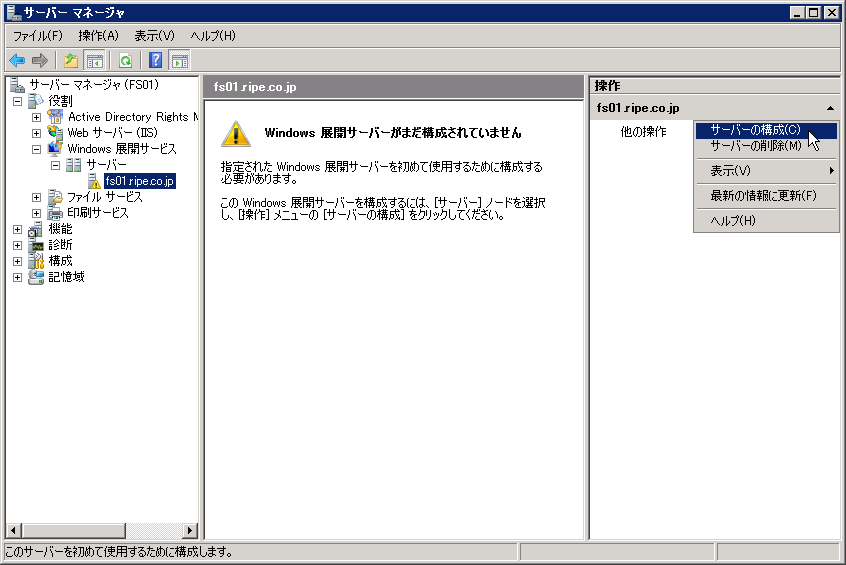Expand the 機能 node
This screenshot has height=565, width=846.
[x=17, y=229]
